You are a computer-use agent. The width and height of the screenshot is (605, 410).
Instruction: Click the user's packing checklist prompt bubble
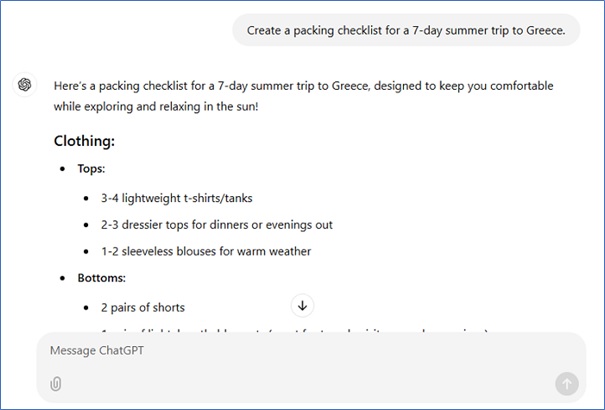tap(406, 31)
